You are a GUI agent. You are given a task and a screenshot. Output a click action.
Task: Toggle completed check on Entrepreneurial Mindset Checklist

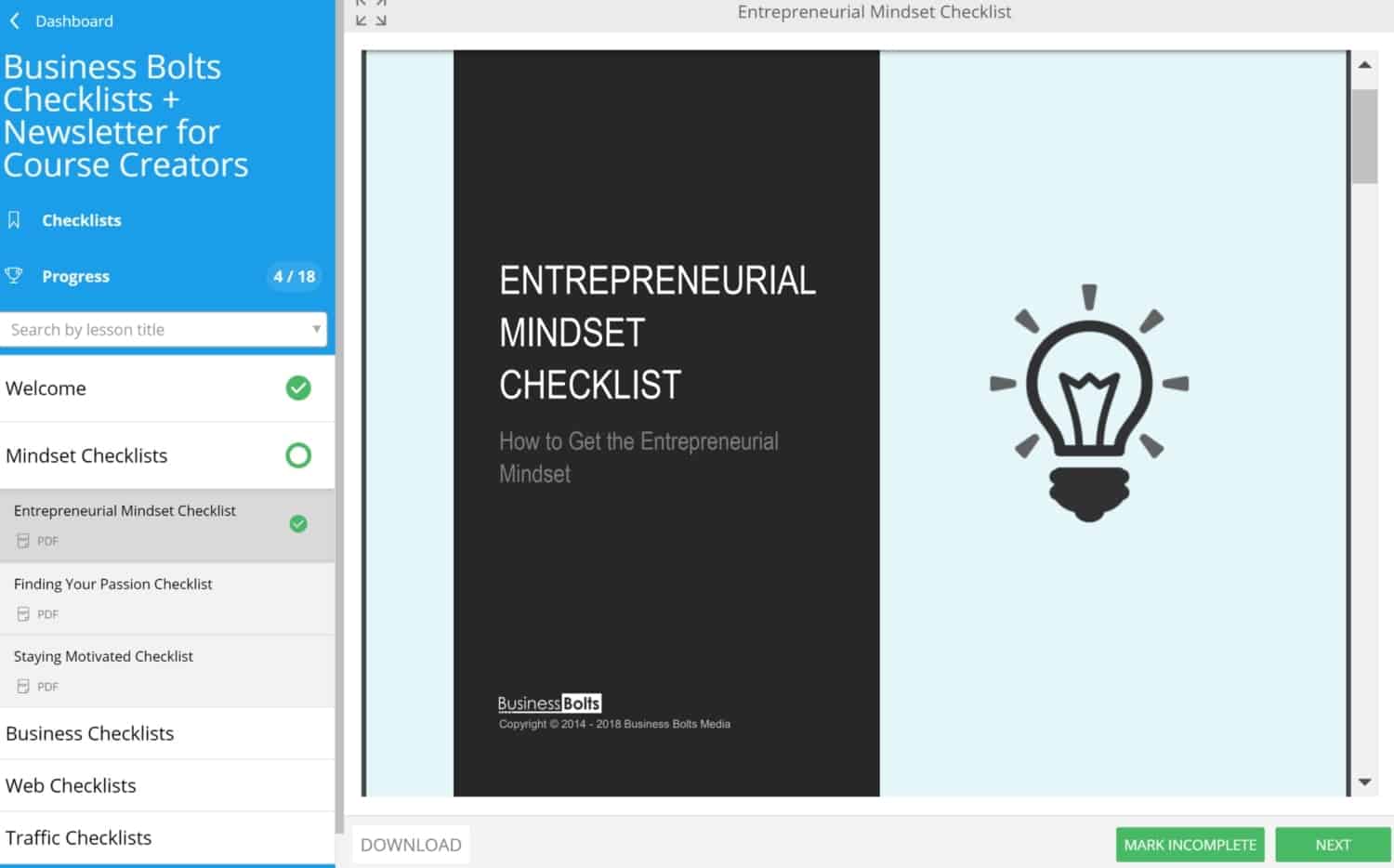point(298,524)
